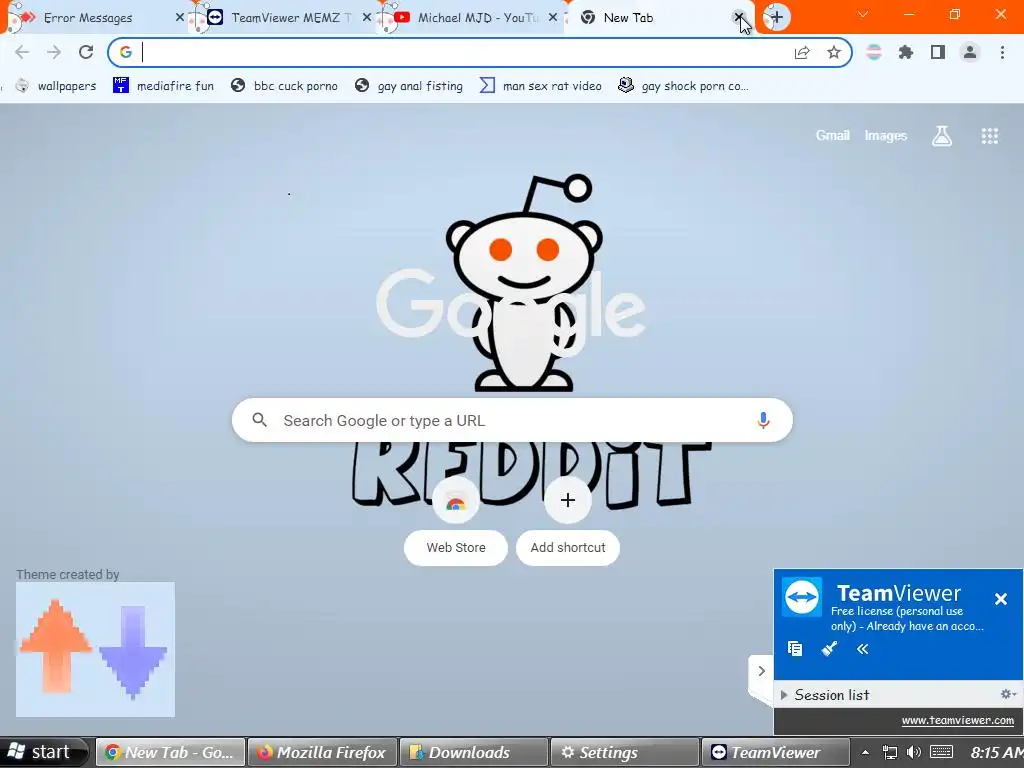Start voice search with the microphone
The width and height of the screenshot is (1024, 768).
coord(763,420)
